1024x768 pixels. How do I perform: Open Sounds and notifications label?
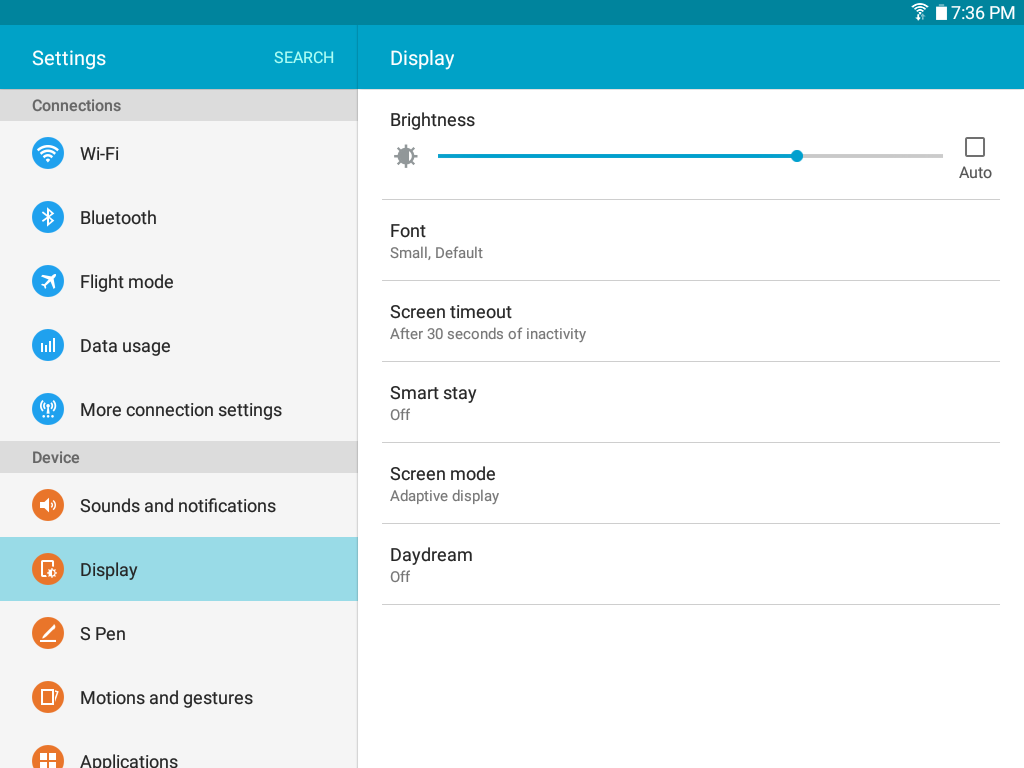coord(178,506)
